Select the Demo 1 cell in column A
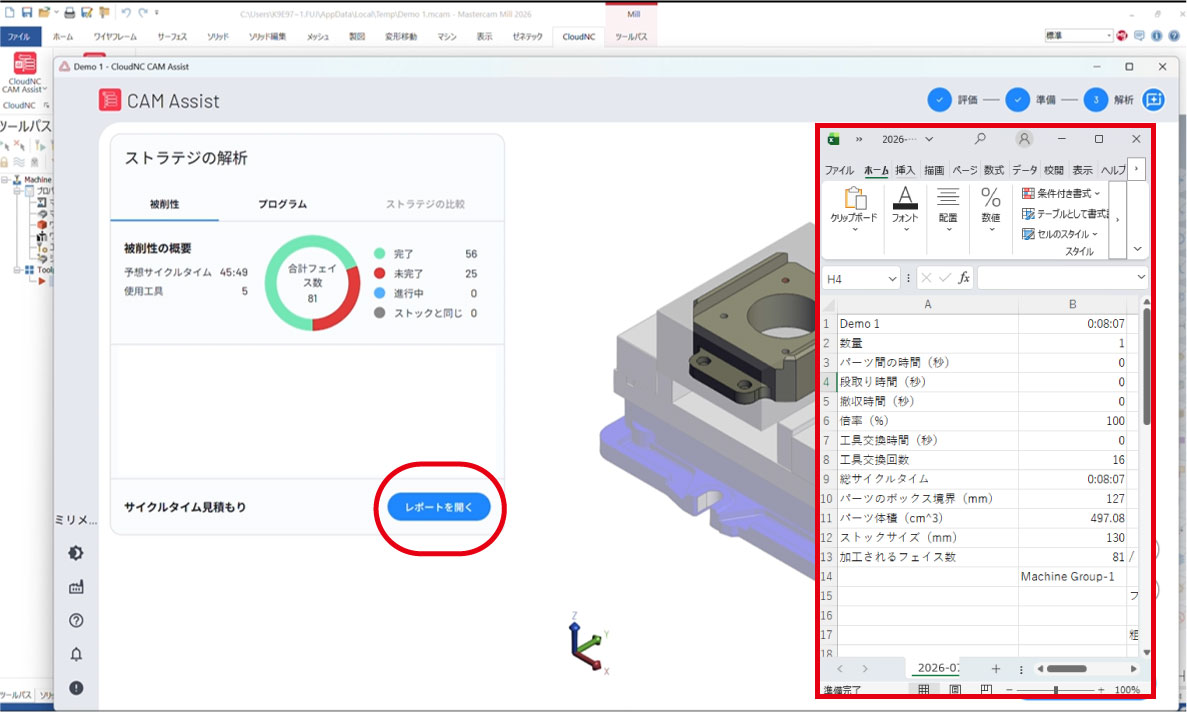 point(927,324)
